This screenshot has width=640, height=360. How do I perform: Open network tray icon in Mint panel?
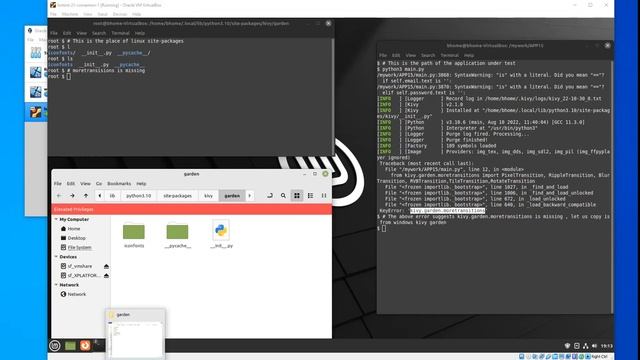(586, 346)
